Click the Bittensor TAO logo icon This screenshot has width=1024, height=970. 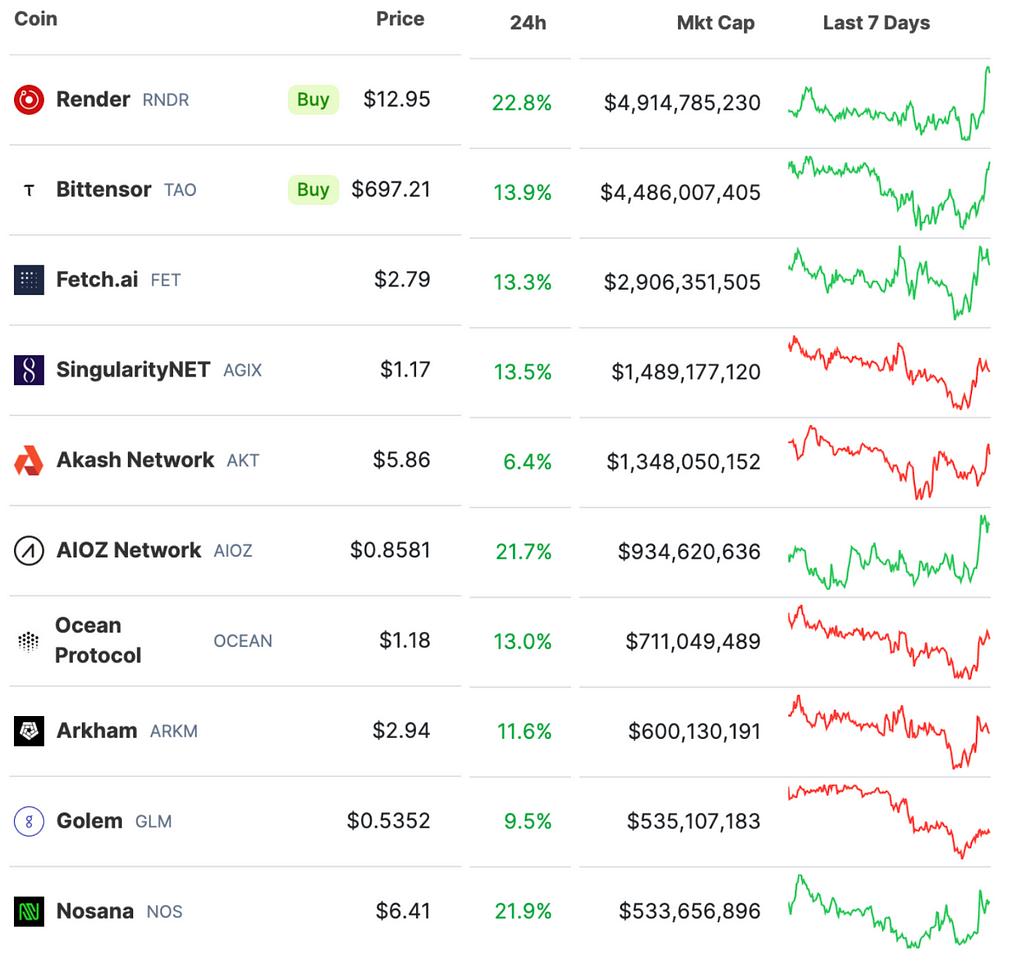coord(29,190)
